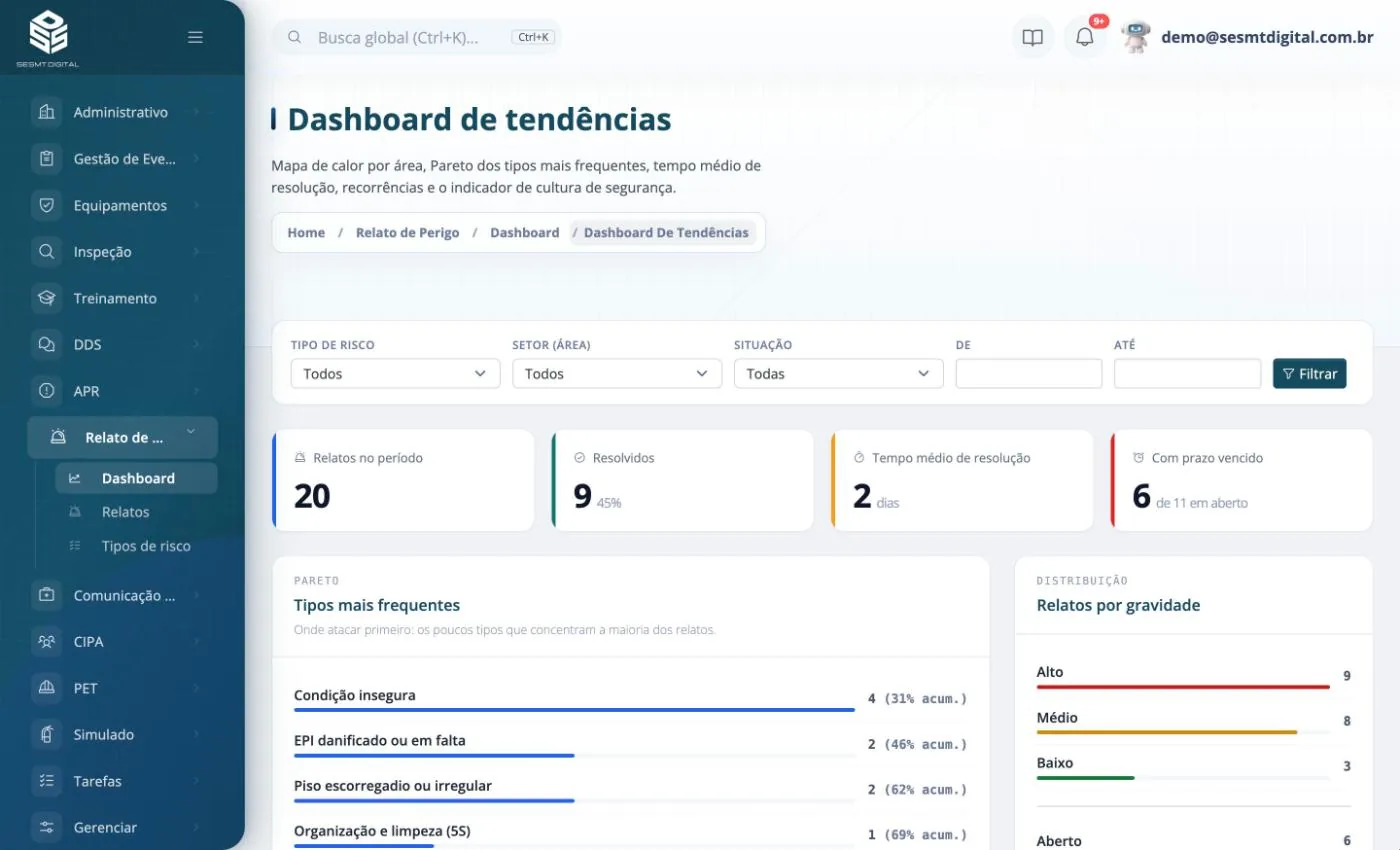This screenshot has width=1400, height=850.
Task: Click the Até date input field
Action: pyautogui.click(x=1187, y=374)
